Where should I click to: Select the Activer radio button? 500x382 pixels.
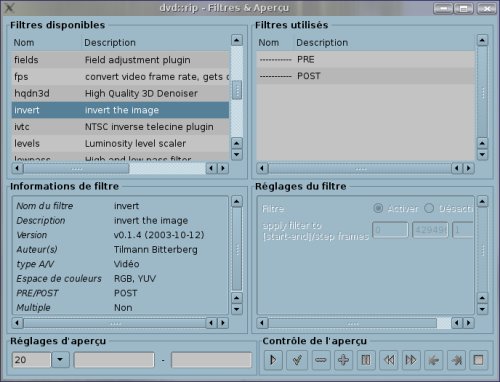378,208
